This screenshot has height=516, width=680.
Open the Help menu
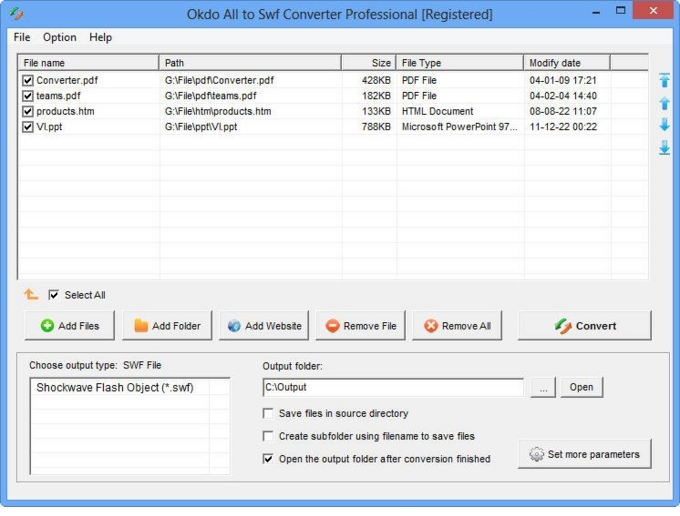pos(100,37)
